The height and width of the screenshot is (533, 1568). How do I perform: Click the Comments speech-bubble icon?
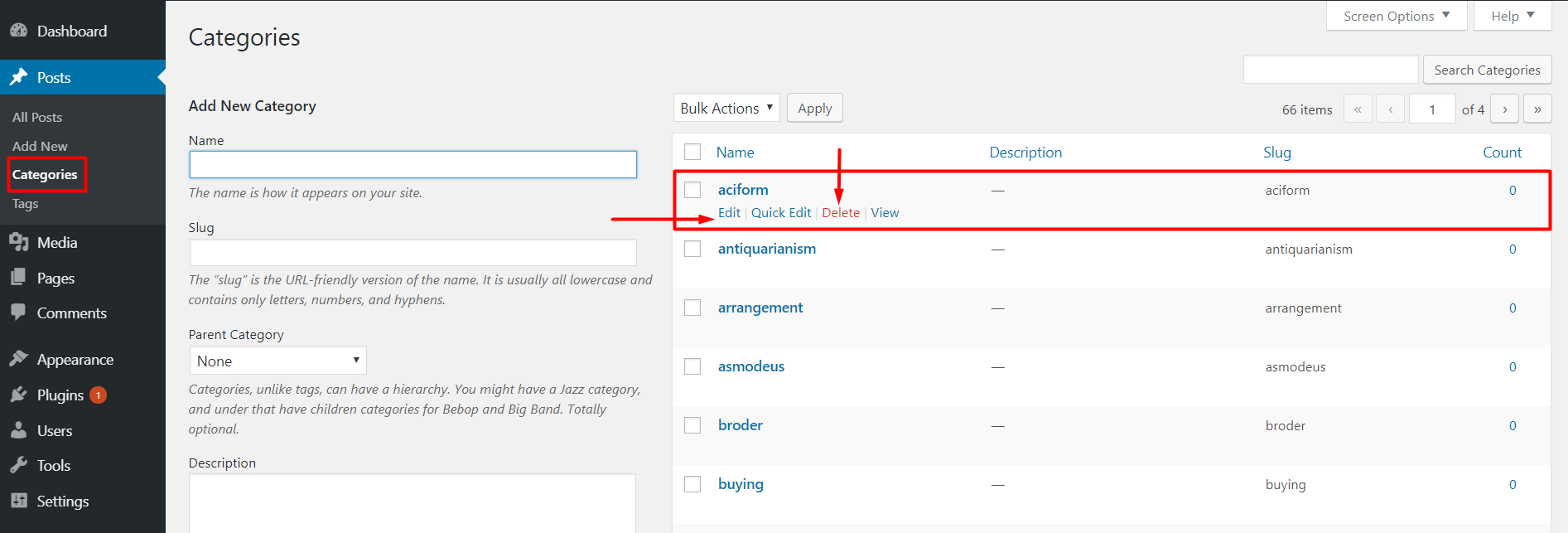(x=20, y=313)
